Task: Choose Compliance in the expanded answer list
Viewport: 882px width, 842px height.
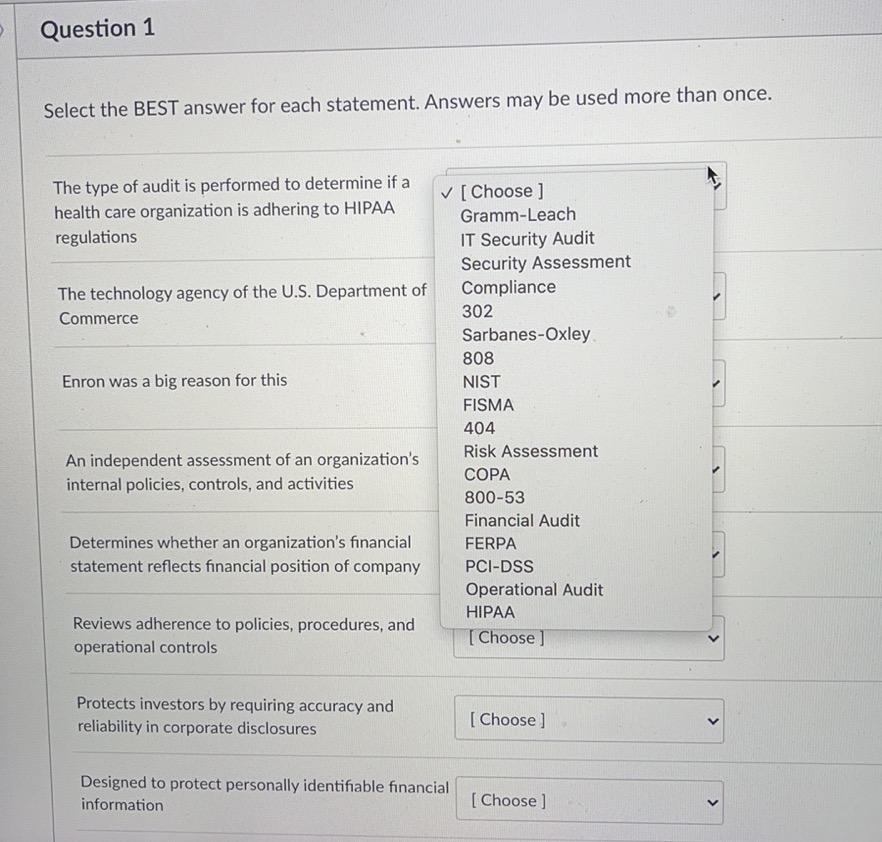Action: pos(509,287)
